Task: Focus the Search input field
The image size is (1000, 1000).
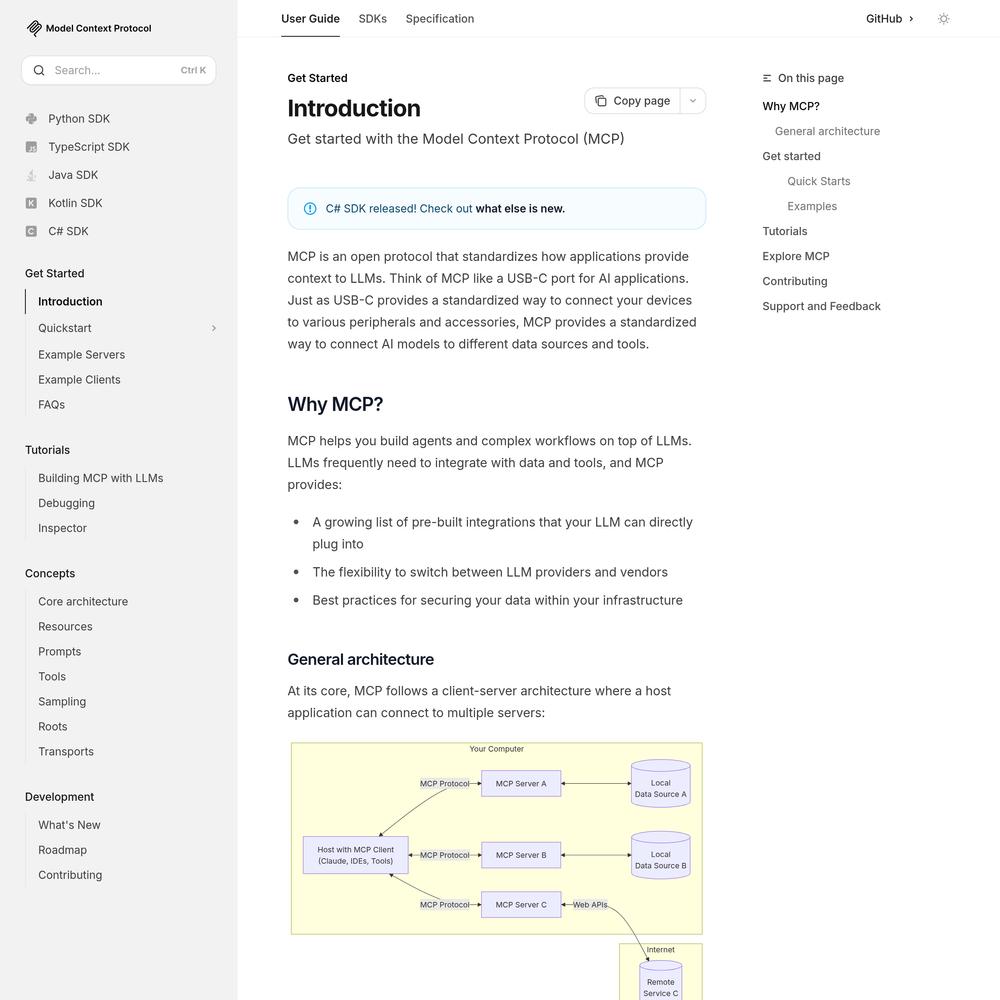Action: 119,70
